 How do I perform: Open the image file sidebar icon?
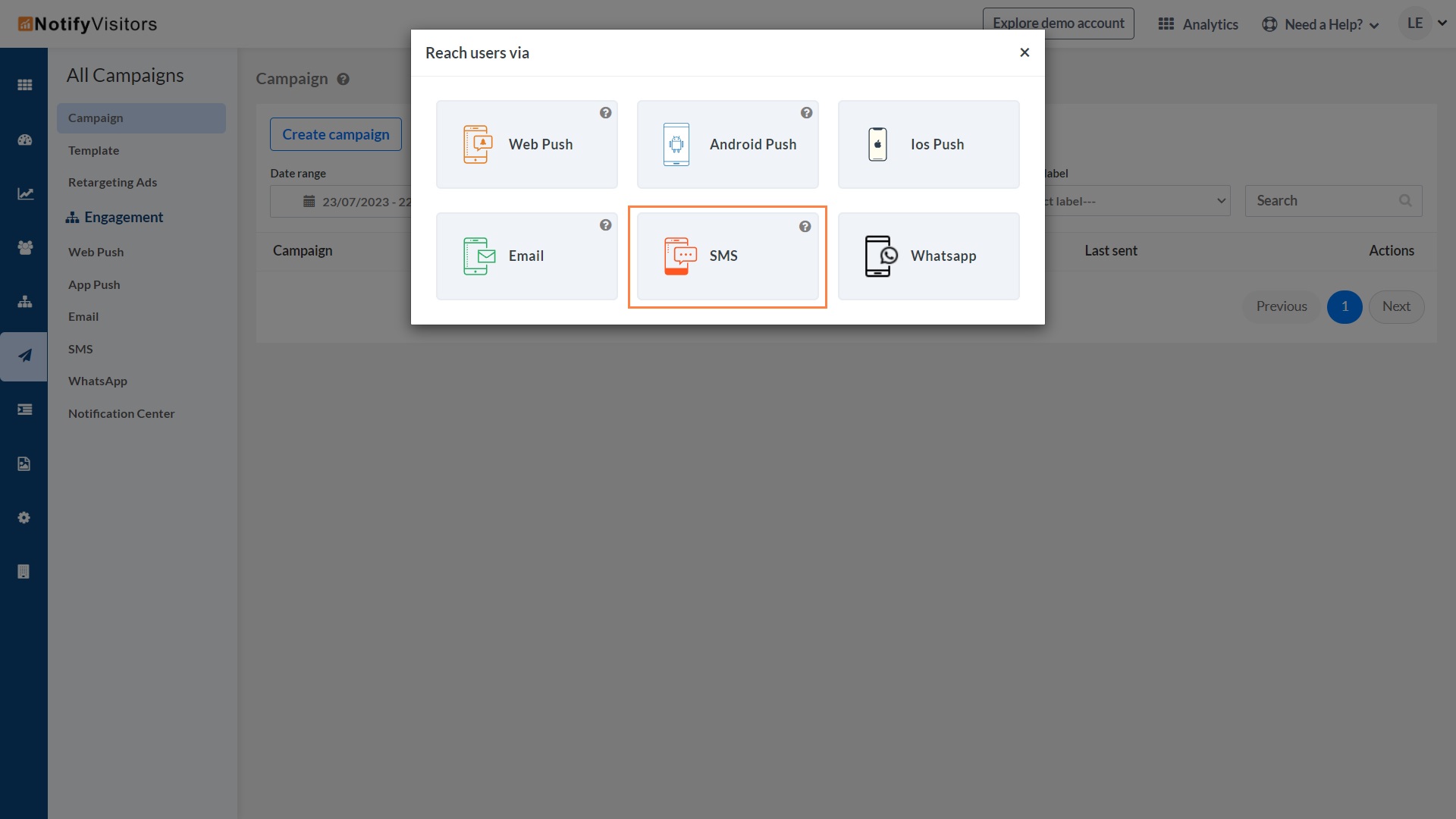(x=24, y=464)
